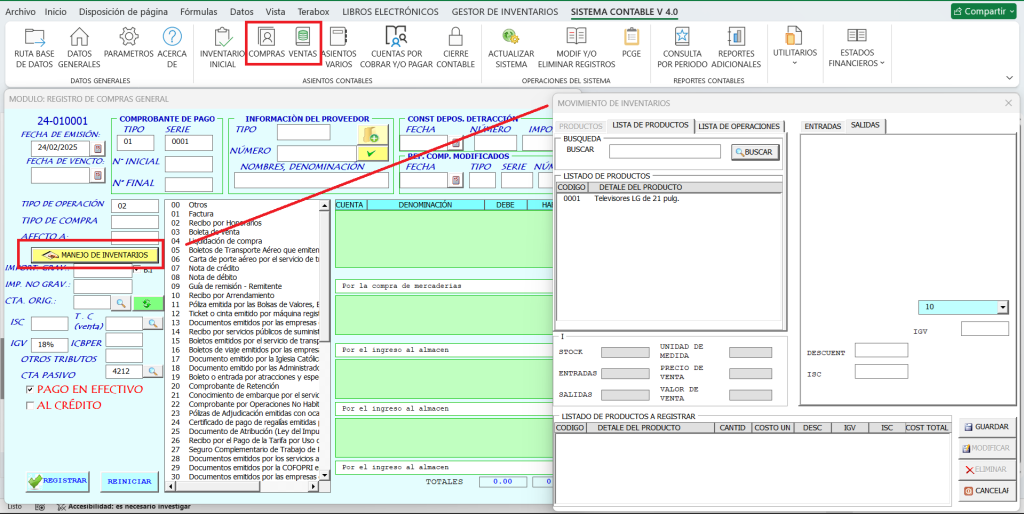1024x514 pixels.
Task: Open Fórmulas ribbon tab
Action: tap(199, 12)
